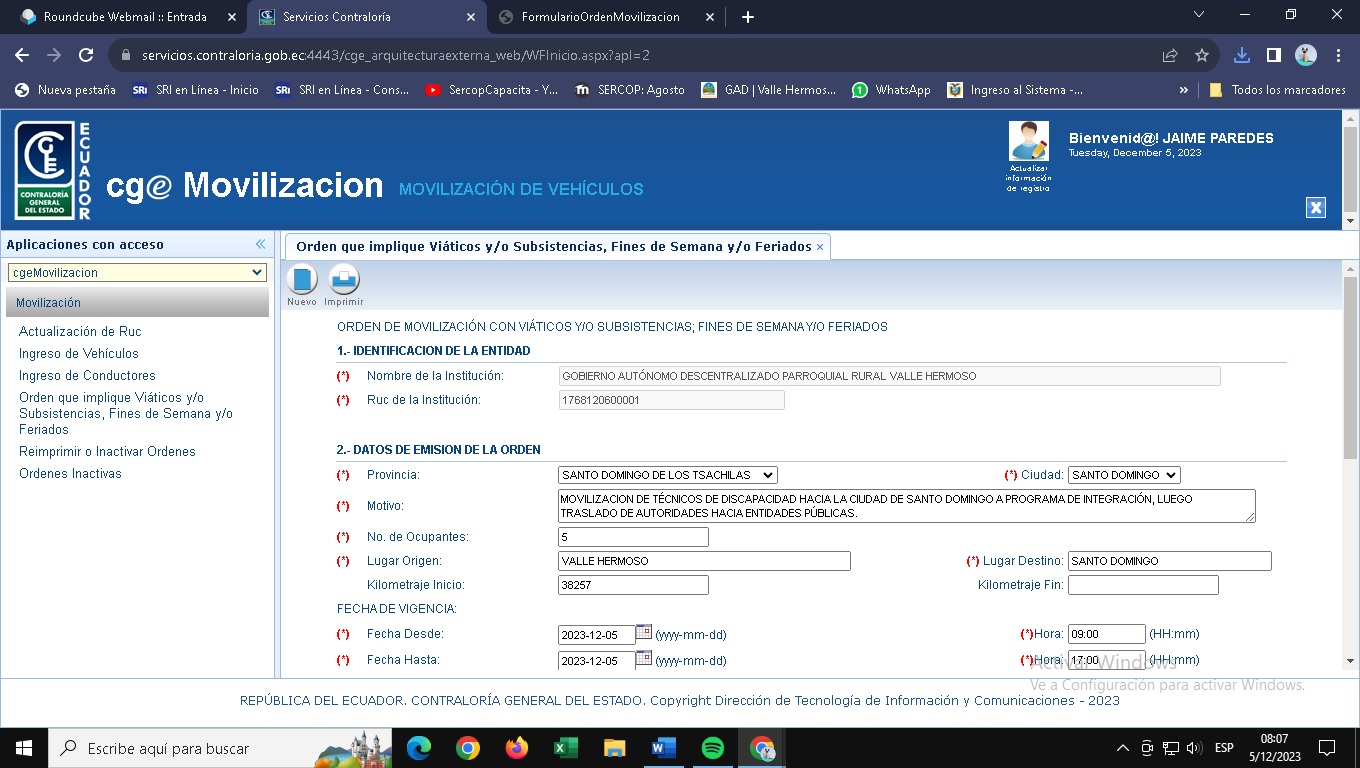Viewport: 1360px width, 768px height.
Task: Click the No. de Ocupantes field
Action: tap(632, 537)
